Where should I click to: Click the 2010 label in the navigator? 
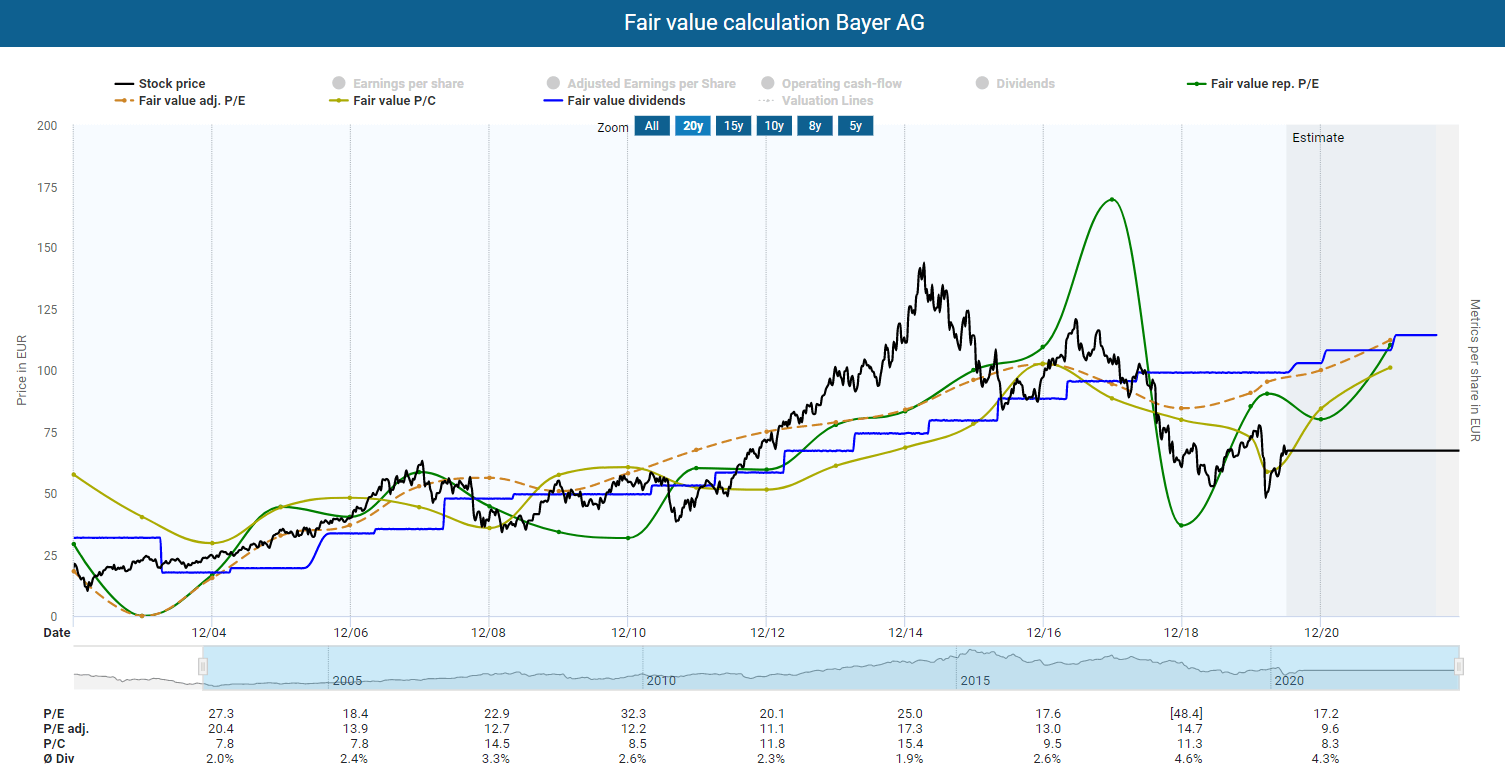click(662, 681)
